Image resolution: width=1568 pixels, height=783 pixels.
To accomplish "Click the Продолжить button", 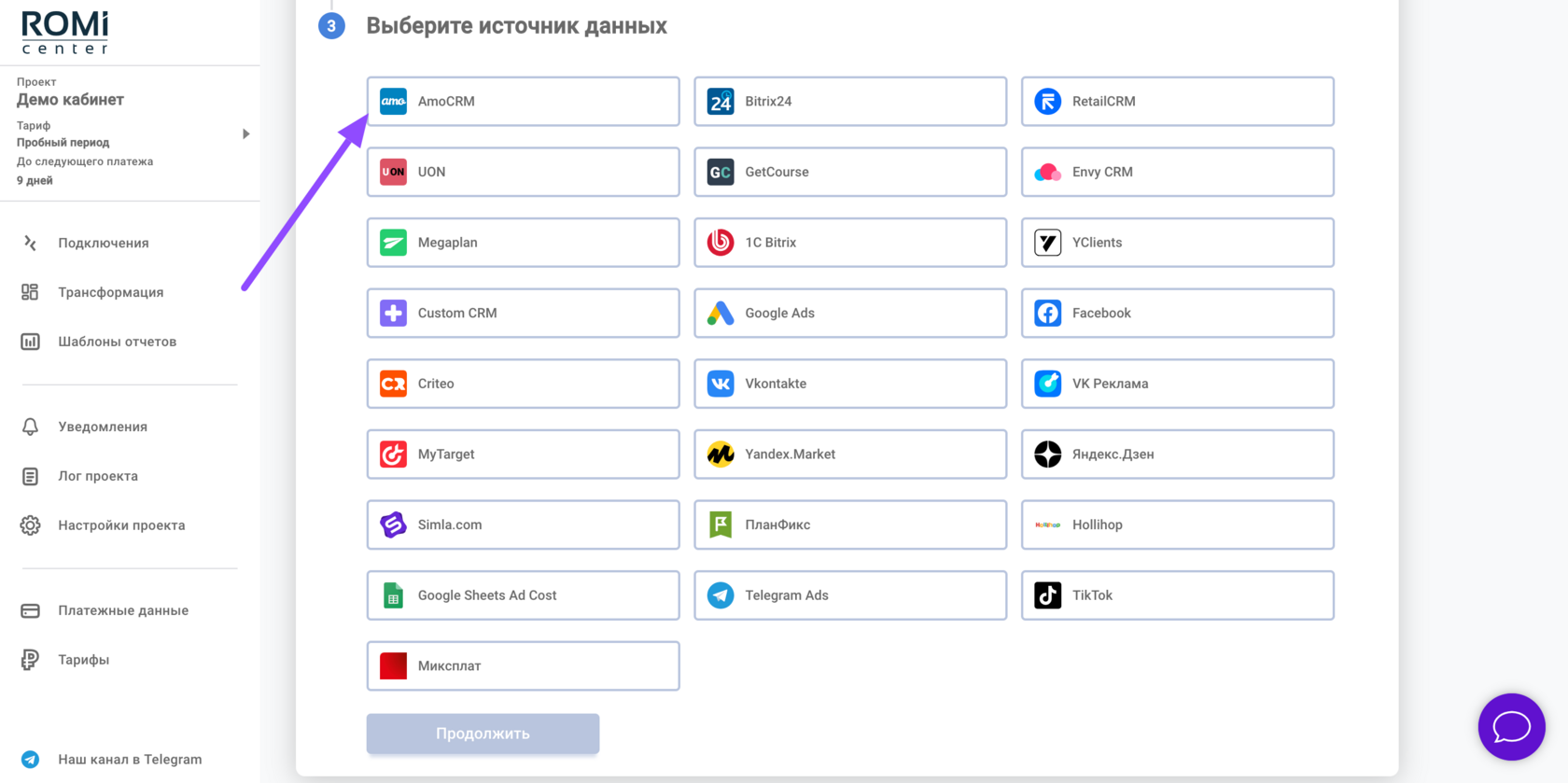I will coord(483,734).
